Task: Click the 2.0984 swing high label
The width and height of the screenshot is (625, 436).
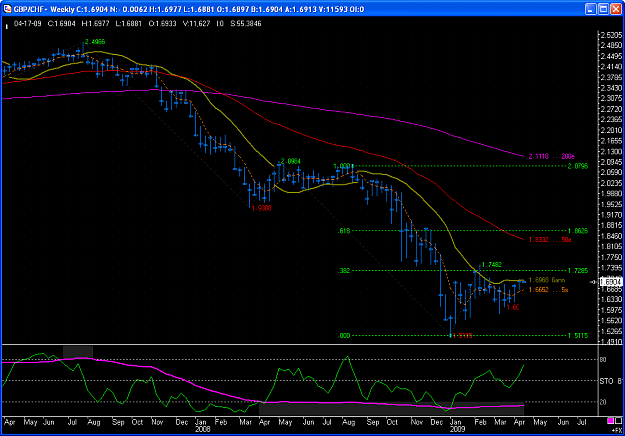Action: pyautogui.click(x=291, y=161)
